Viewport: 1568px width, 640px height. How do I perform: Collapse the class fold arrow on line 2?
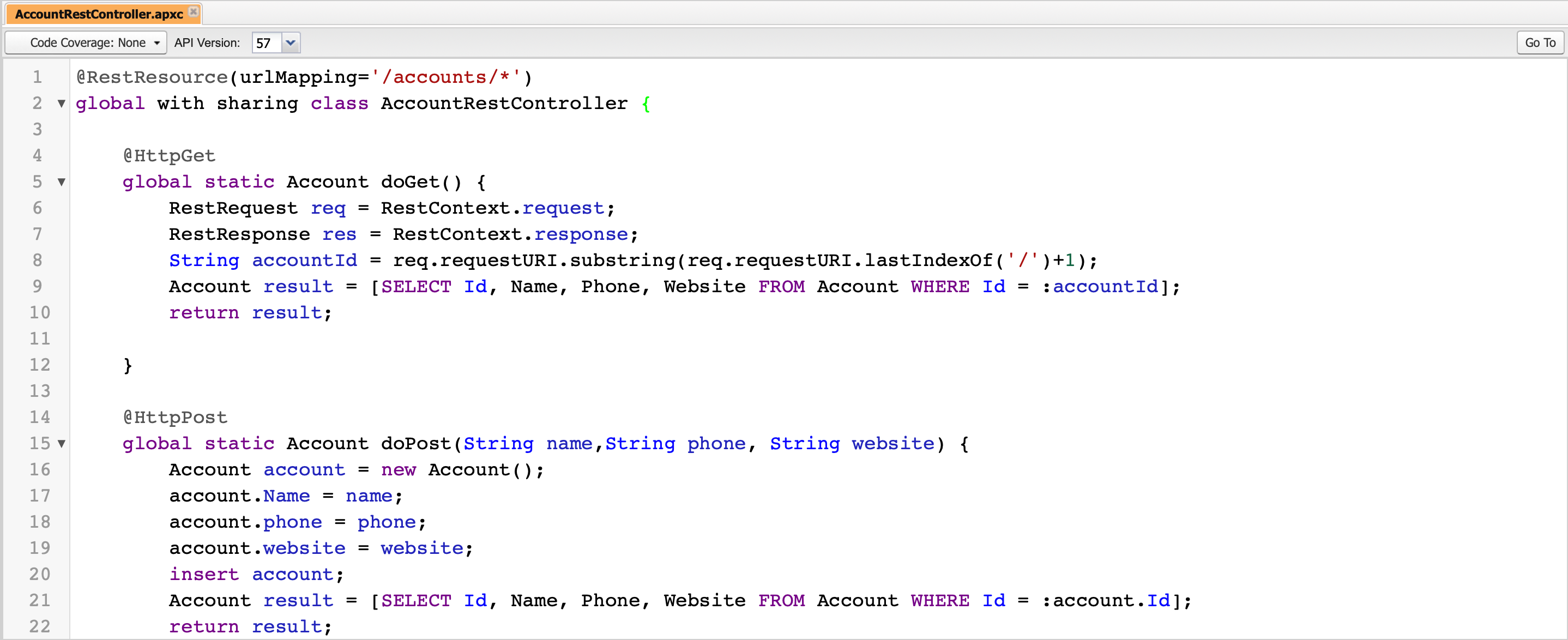coord(62,104)
